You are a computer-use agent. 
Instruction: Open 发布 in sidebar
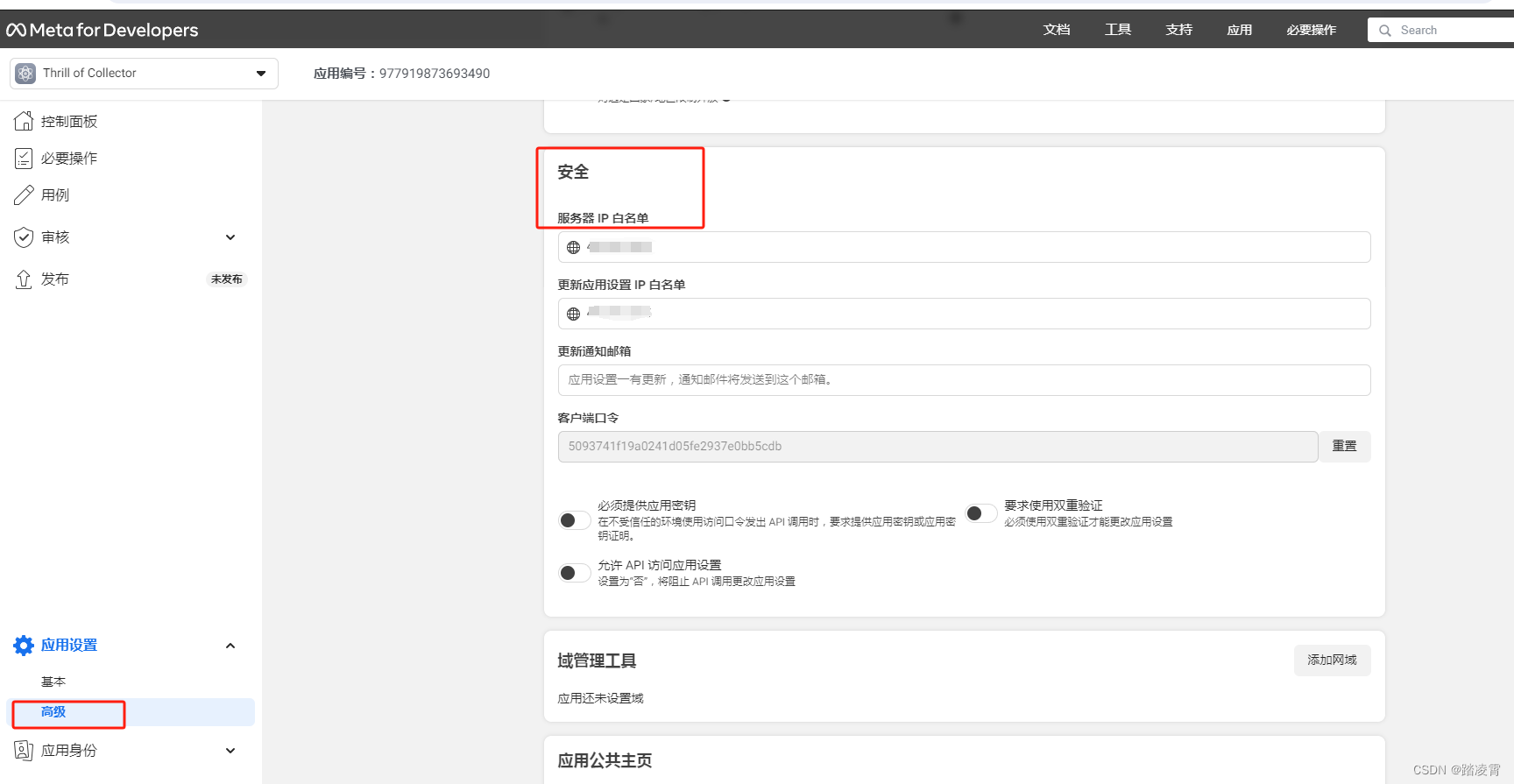click(x=55, y=279)
